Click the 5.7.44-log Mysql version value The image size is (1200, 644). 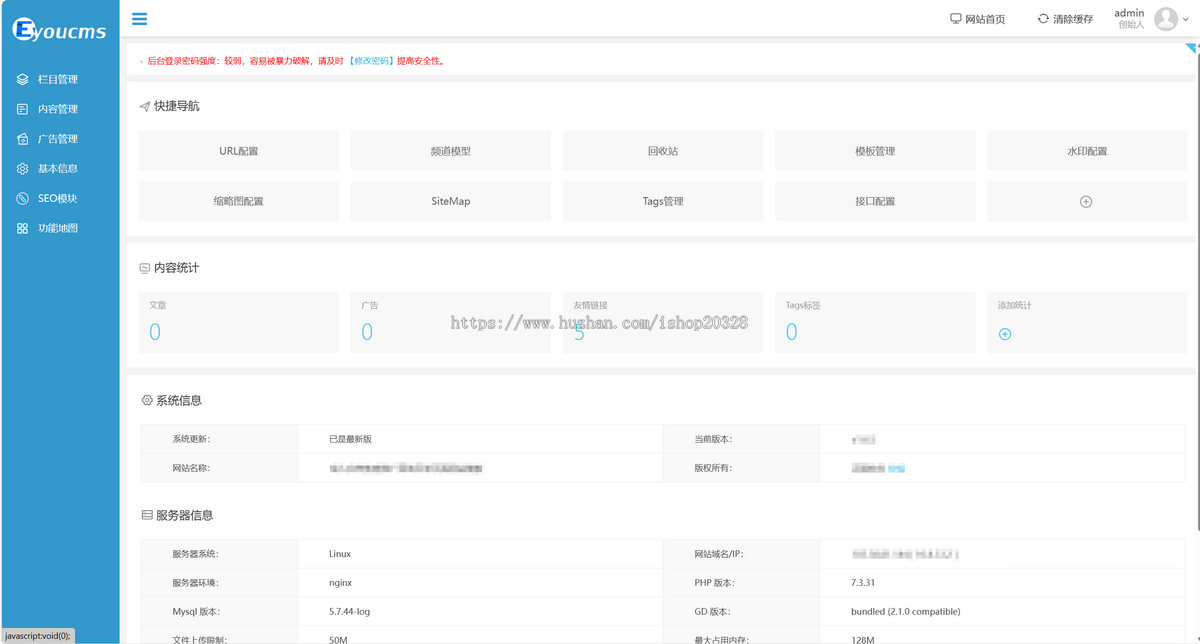click(349, 611)
